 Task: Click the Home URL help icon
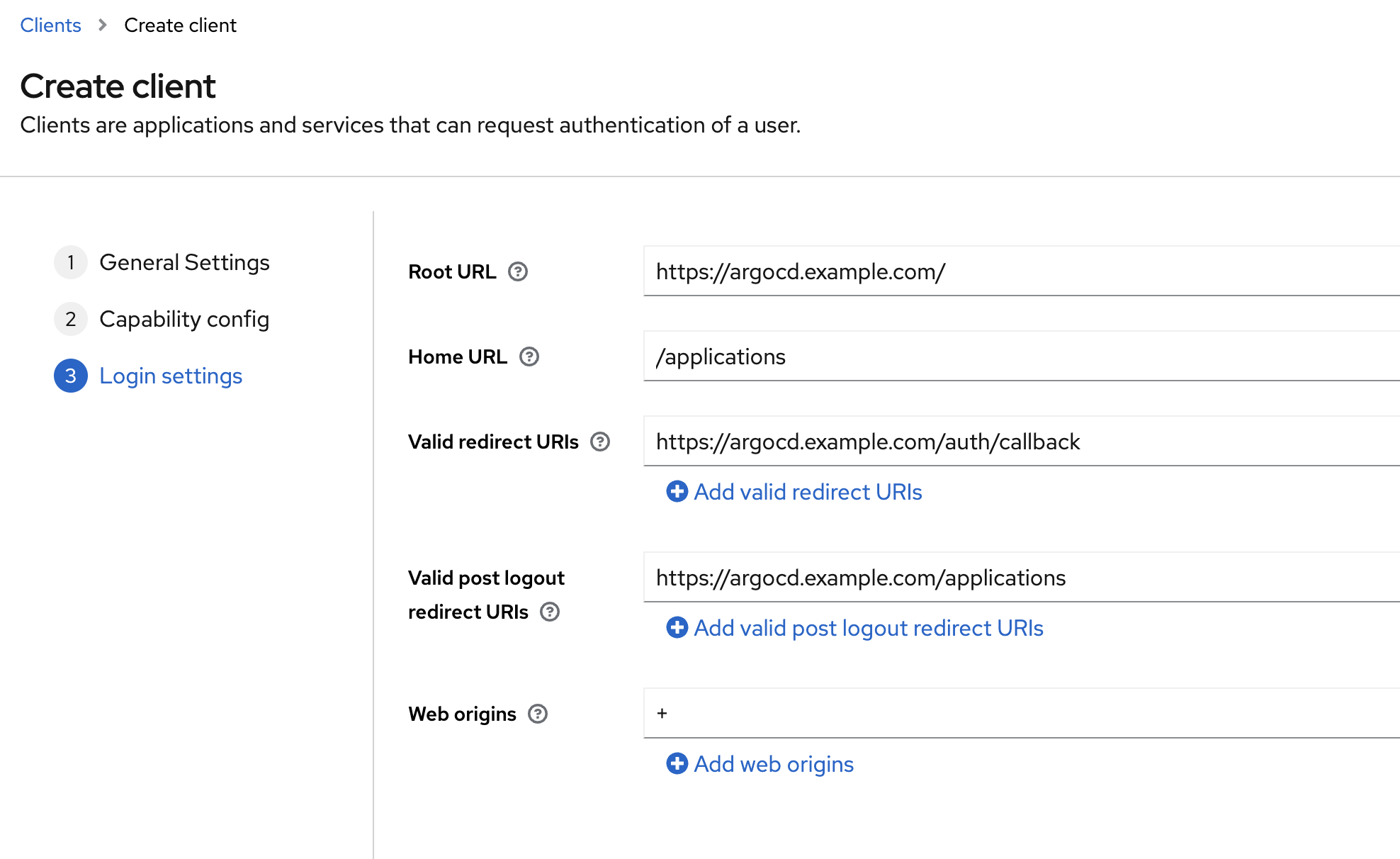(x=529, y=356)
